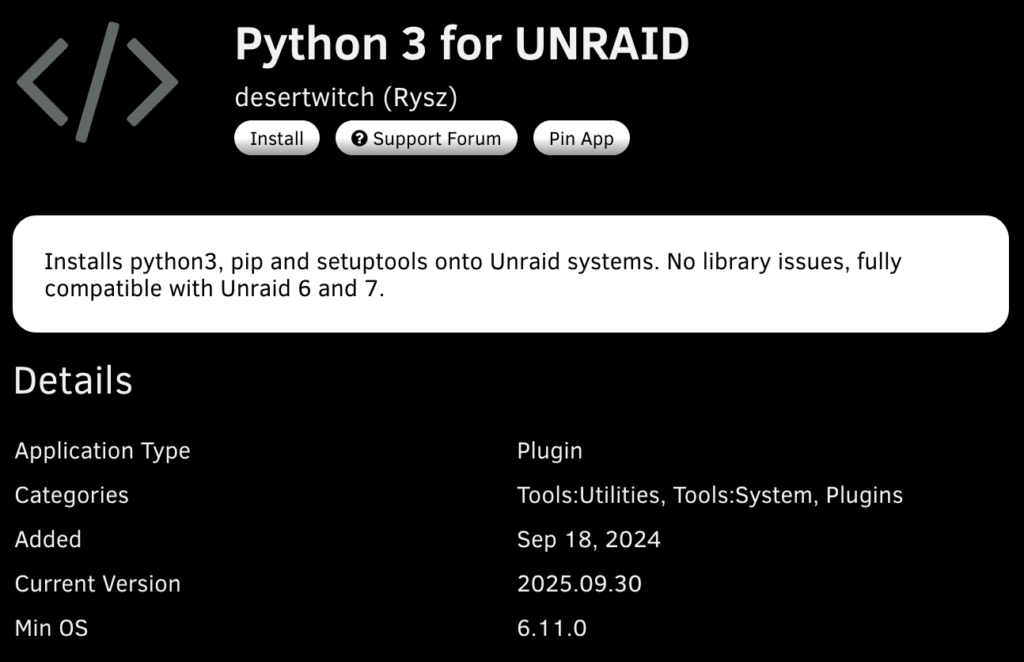Click the white description text box

(510, 274)
